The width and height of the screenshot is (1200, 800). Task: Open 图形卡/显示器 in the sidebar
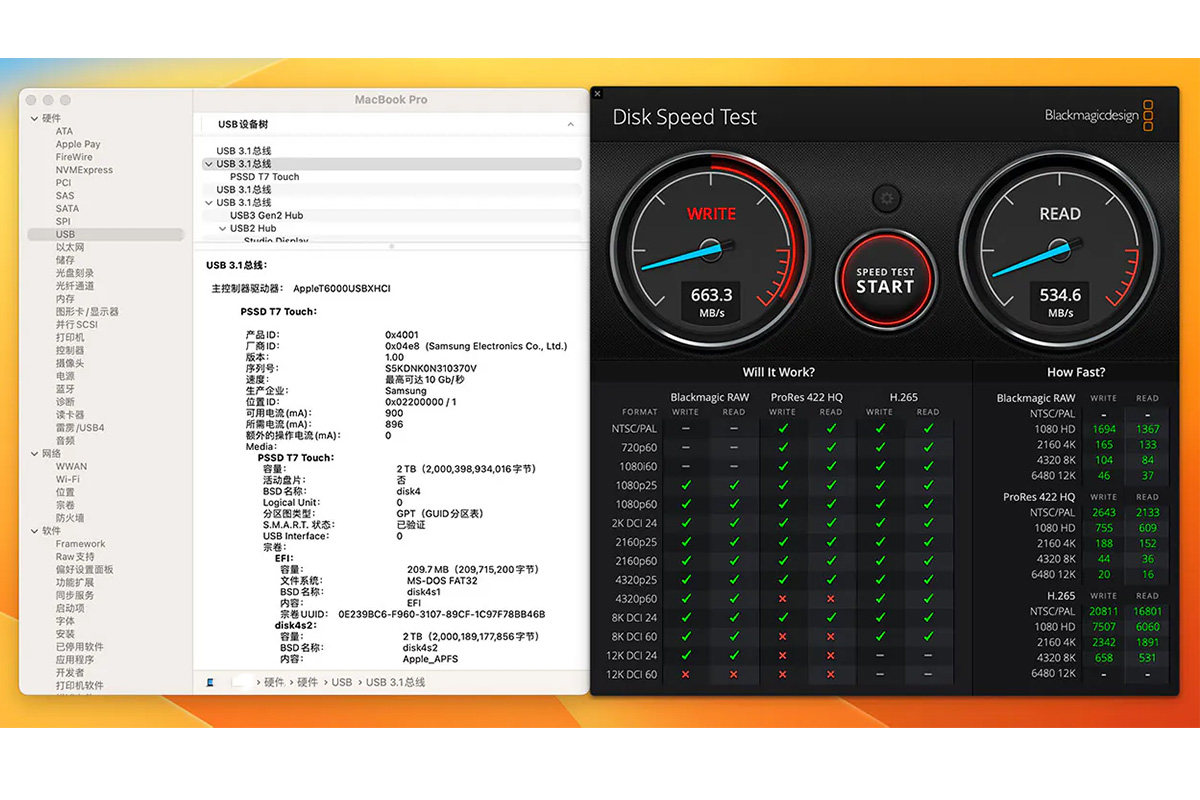pos(87,312)
